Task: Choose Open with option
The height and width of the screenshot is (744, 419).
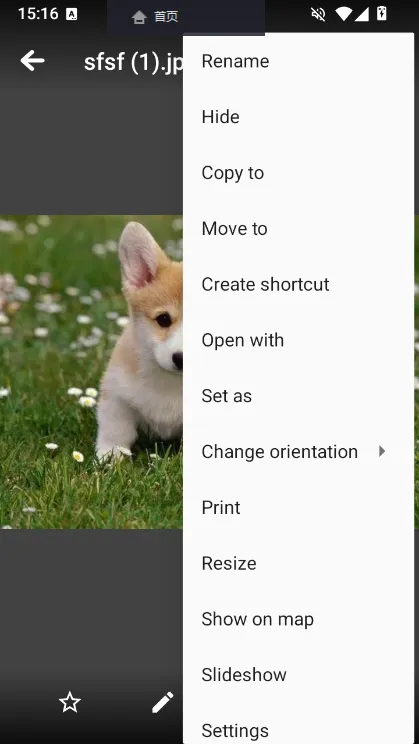Action: coord(298,340)
